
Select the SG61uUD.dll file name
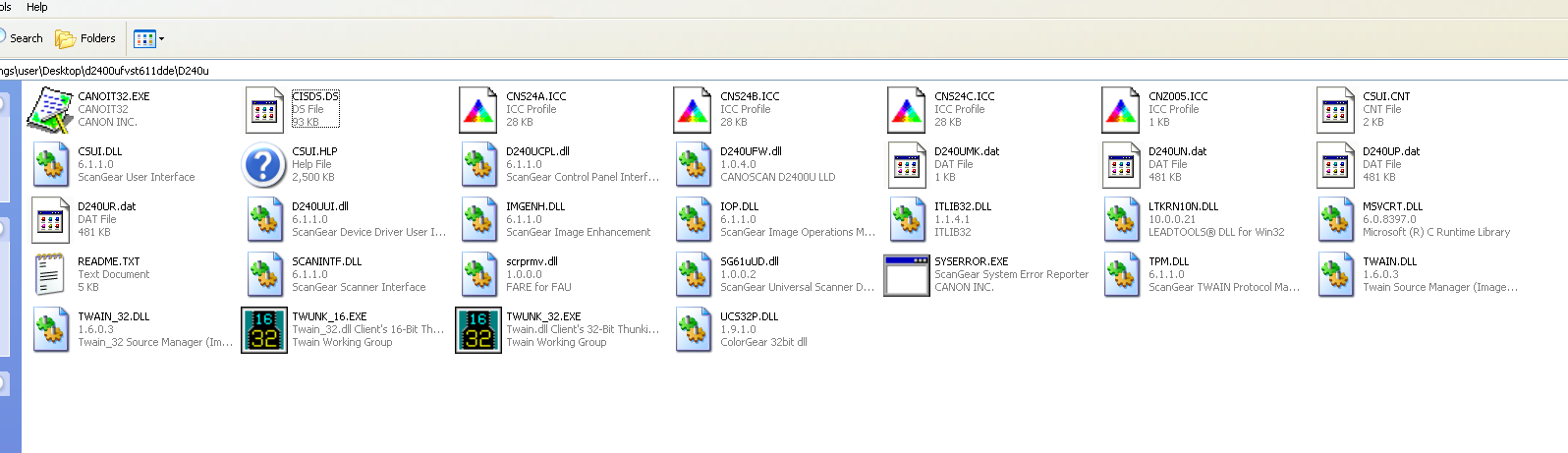(x=750, y=261)
